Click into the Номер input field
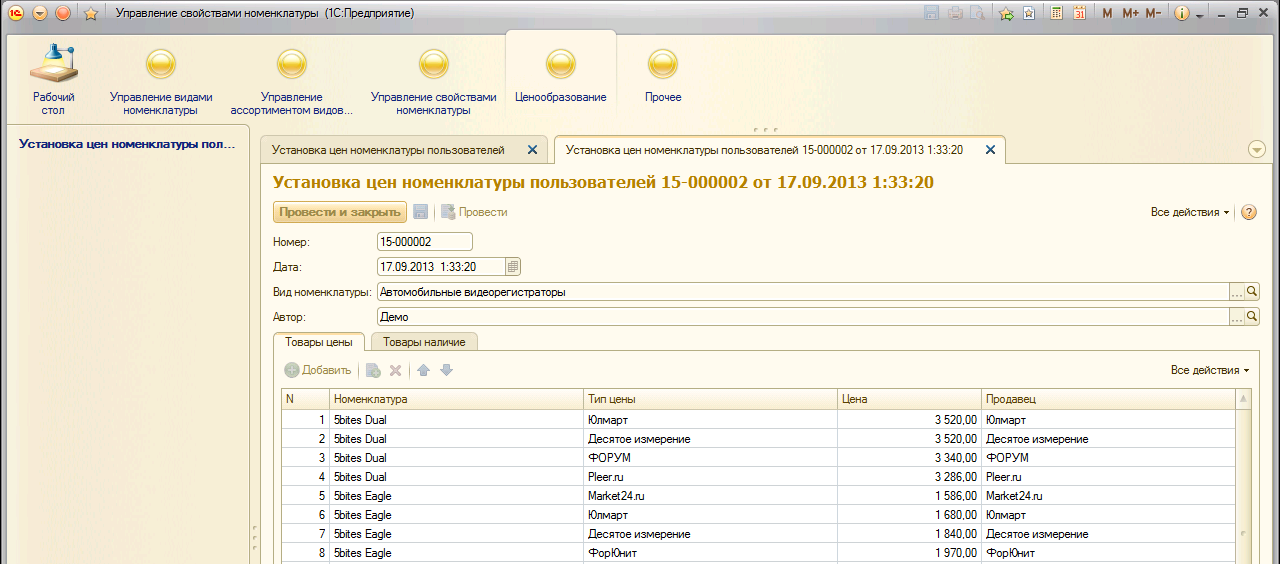This screenshot has width=1280, height=564. pos(424,242)
